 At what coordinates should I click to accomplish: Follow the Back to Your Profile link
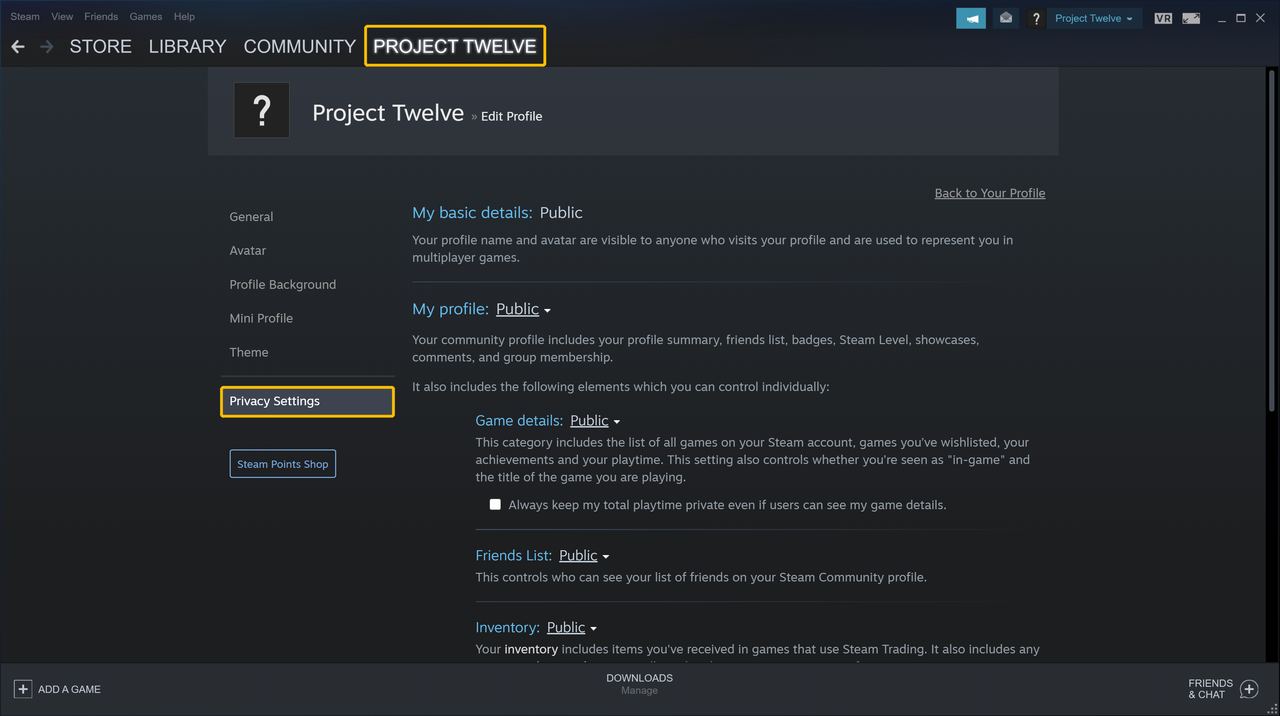pos(990,193)
